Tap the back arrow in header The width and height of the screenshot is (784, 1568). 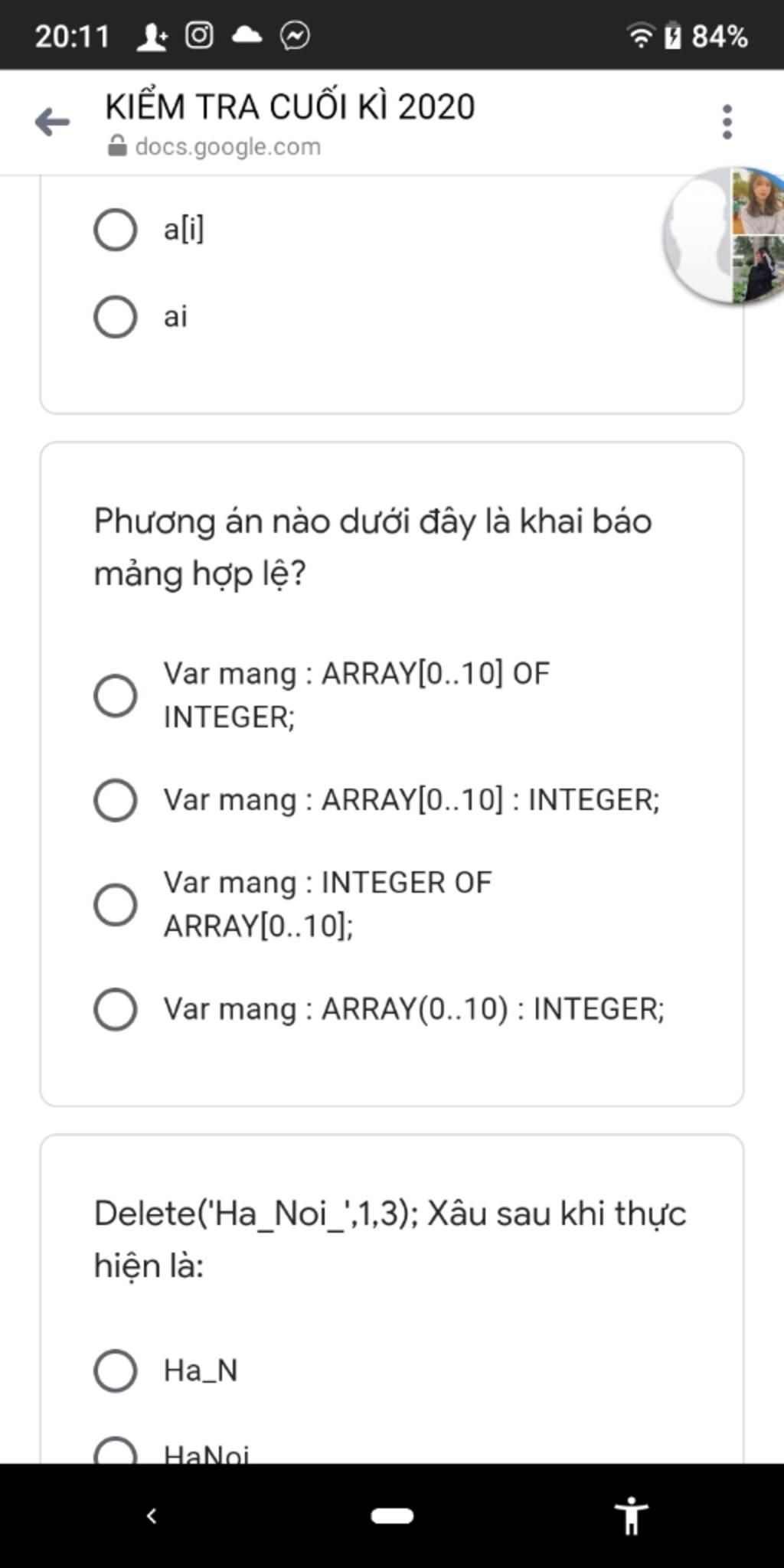tap(52, 122)
